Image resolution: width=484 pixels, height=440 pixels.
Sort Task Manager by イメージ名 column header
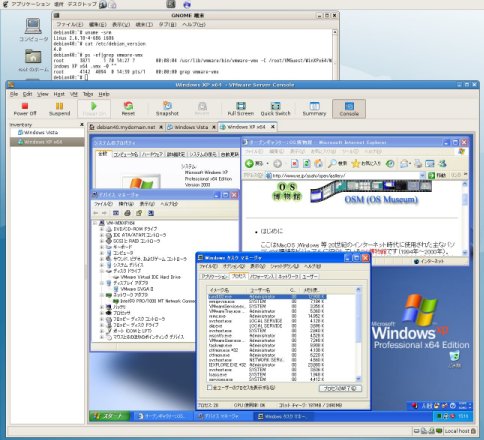coord(228,290)
